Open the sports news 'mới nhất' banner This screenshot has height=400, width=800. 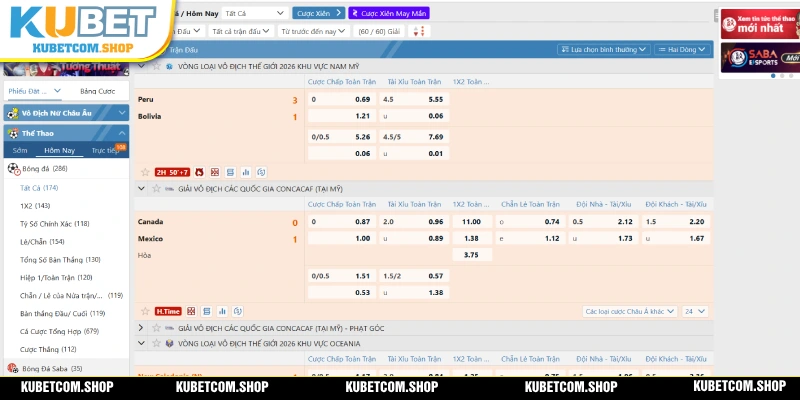760,24
